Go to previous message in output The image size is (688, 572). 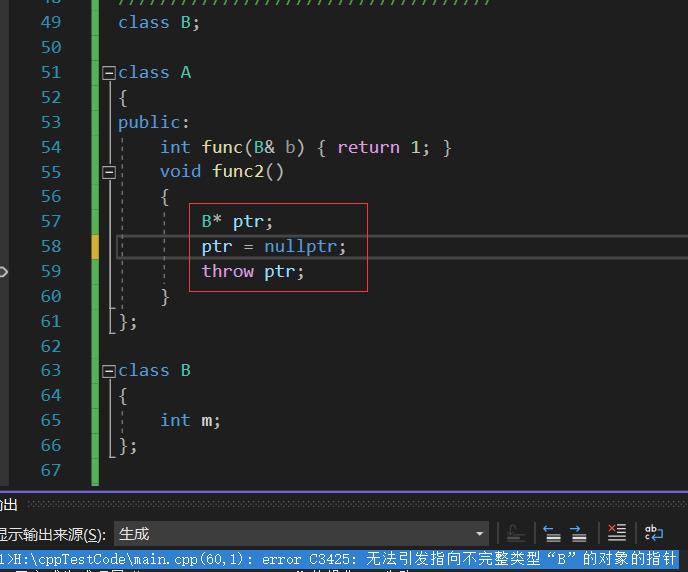(551, 533)
